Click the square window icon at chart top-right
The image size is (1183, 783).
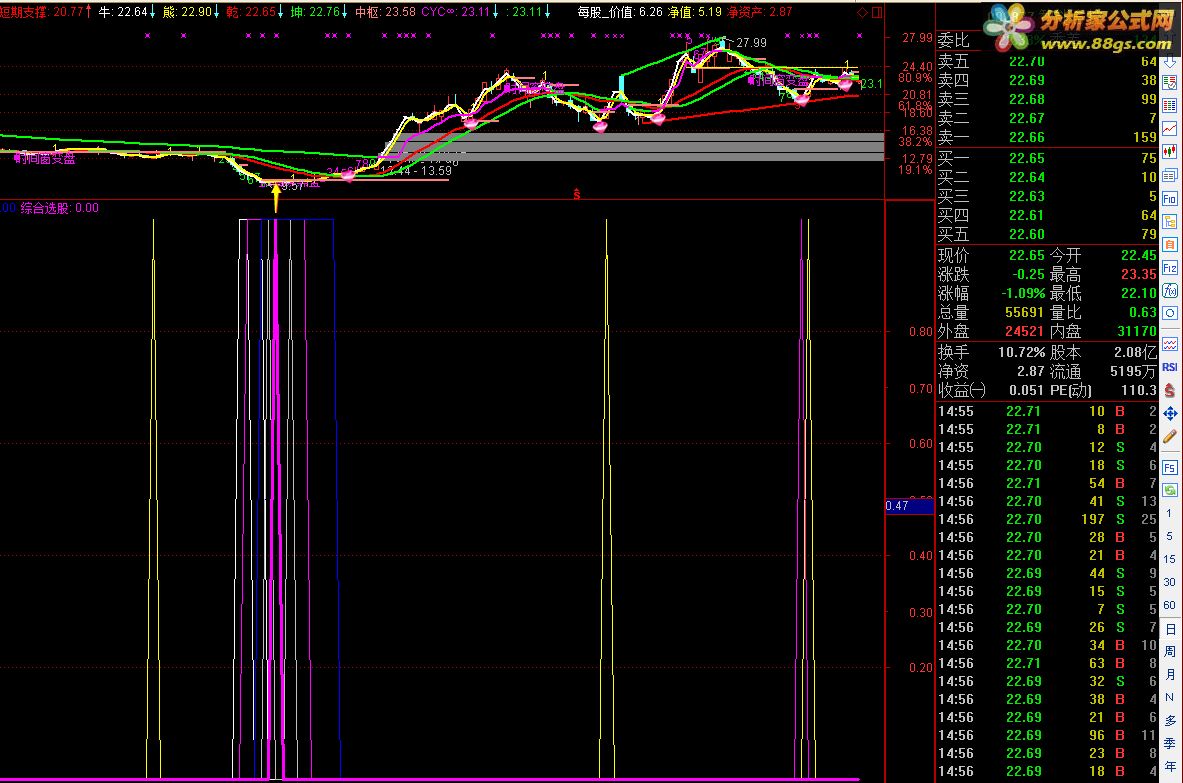point(877,12)
